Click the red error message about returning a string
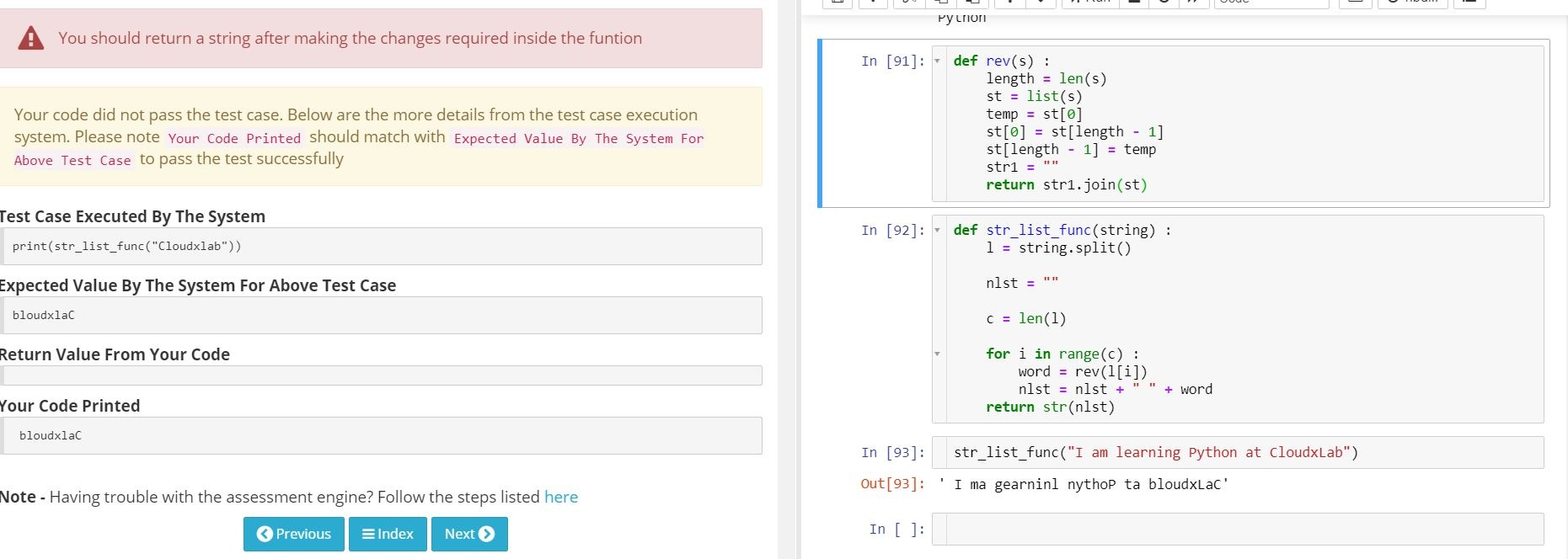 point(350,38)
